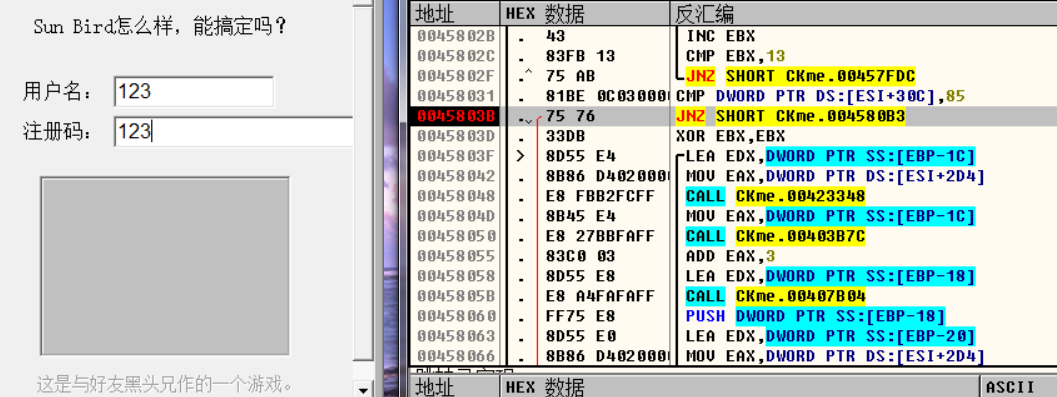
Task: Click the 用户名 input field containing 123
Action: pyautogui.click(x=194, y=92)
